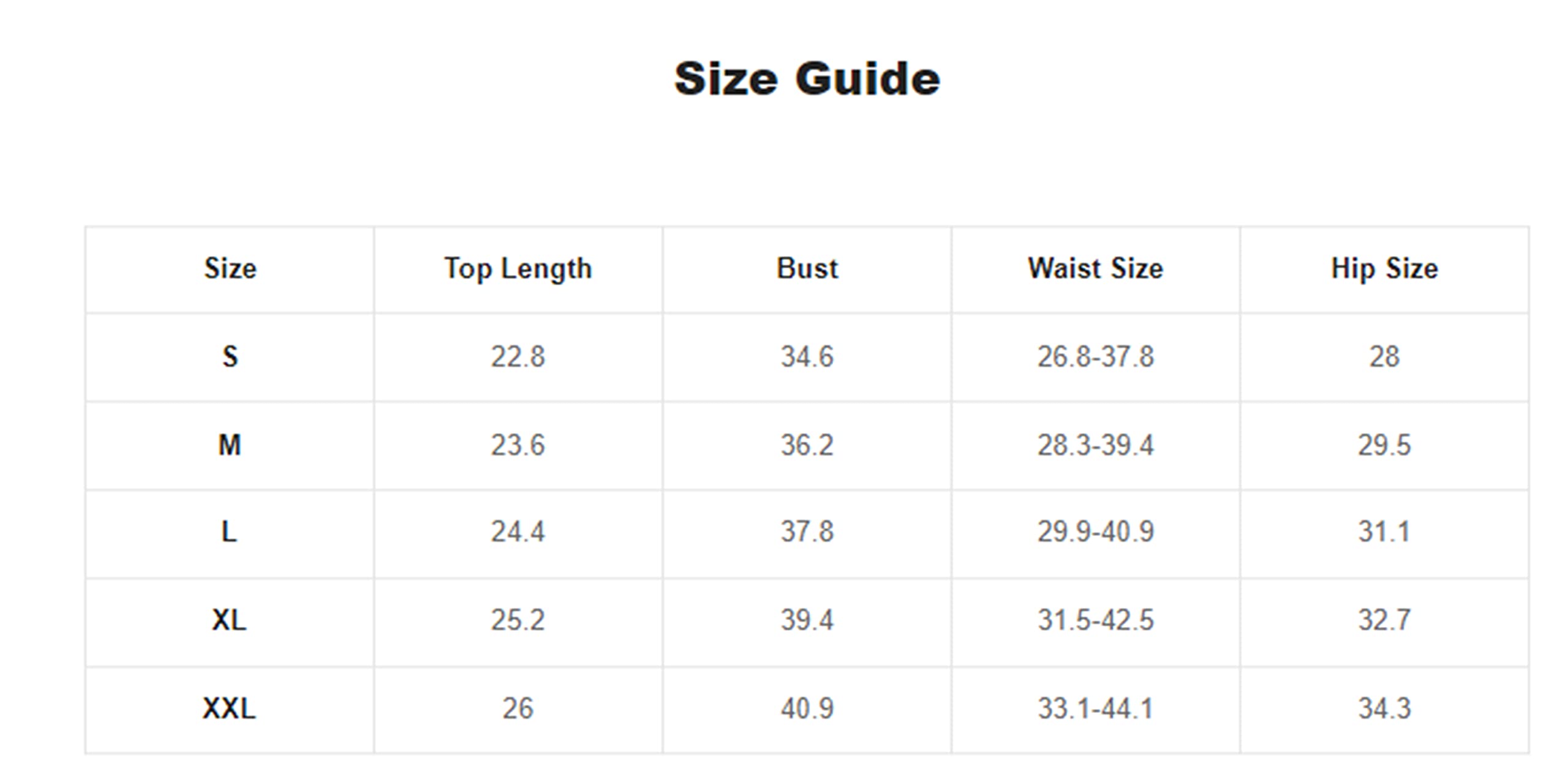This screenshot has height=771, width=1568.
Task: Select the XXL size row label
Action: pos(230,709)
